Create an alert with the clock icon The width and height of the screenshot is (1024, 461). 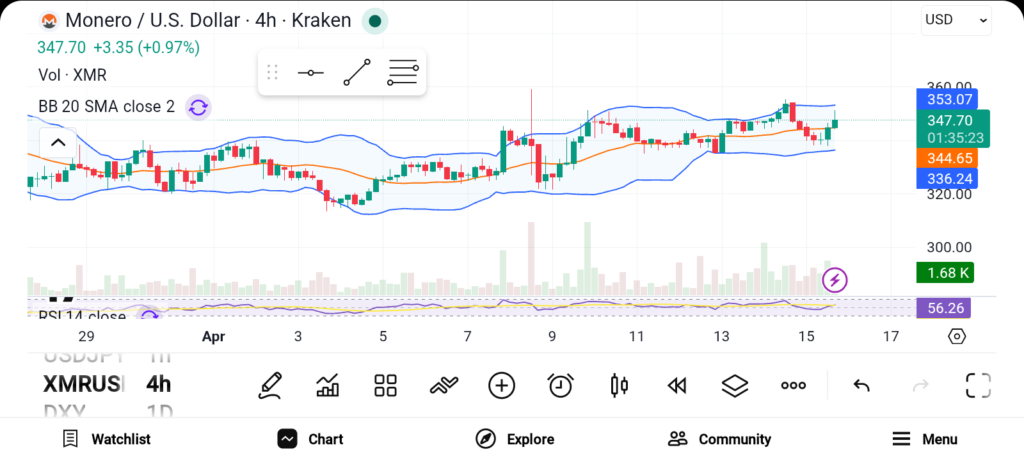560,385
